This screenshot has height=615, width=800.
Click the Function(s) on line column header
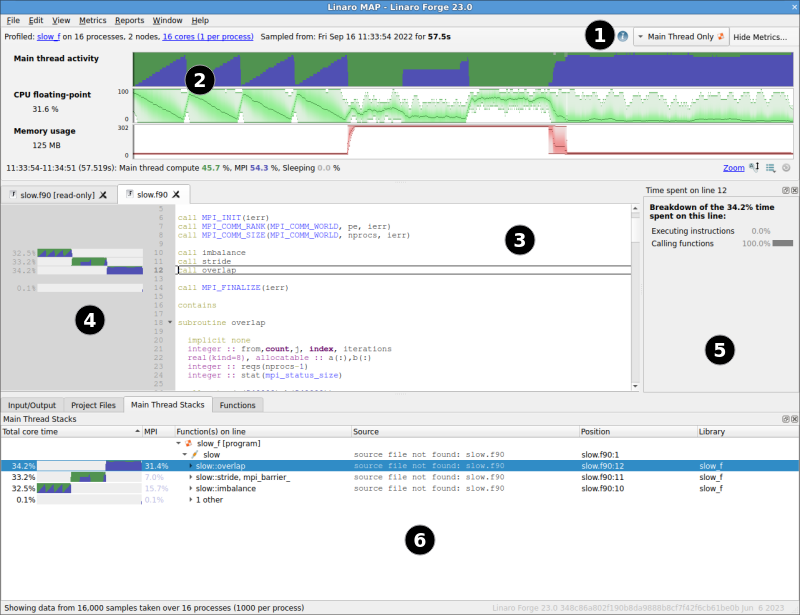click(x=263, y=432)
